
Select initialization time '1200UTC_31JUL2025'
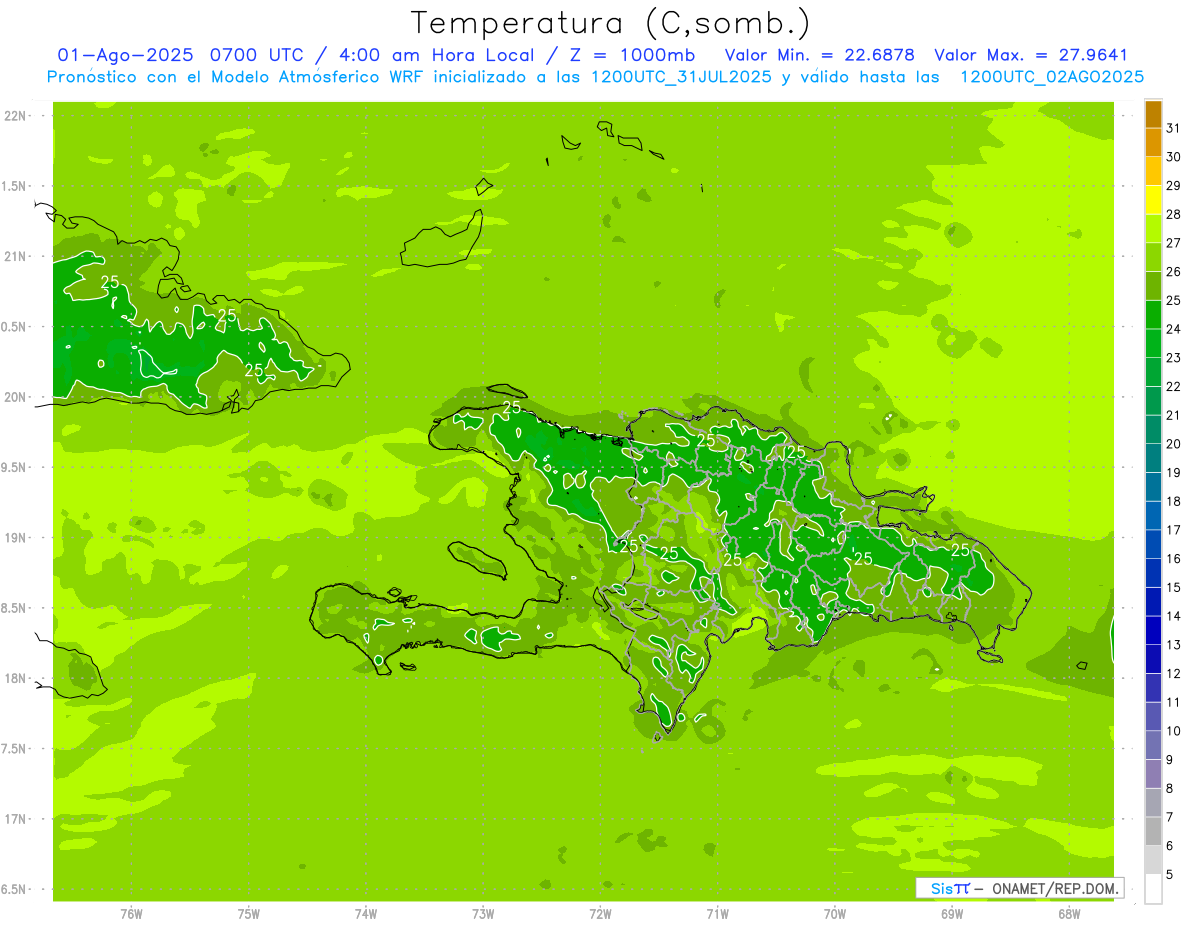tap(682, 77)
